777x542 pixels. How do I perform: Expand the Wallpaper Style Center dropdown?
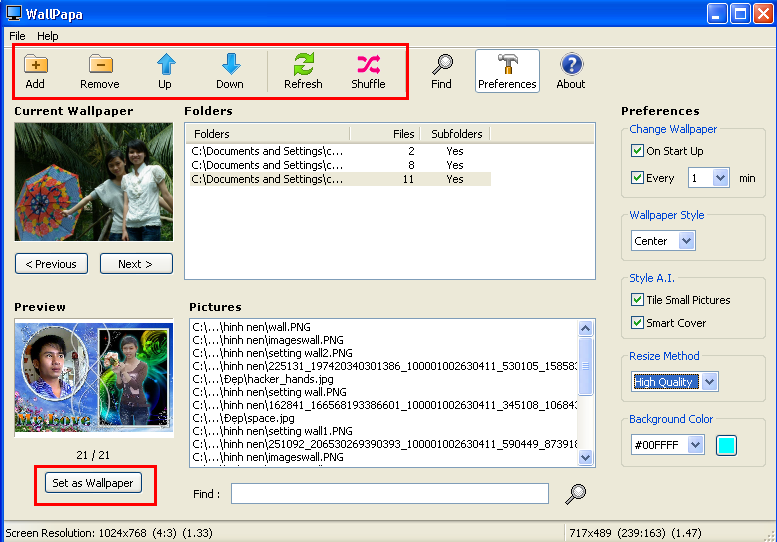point(686,241)
